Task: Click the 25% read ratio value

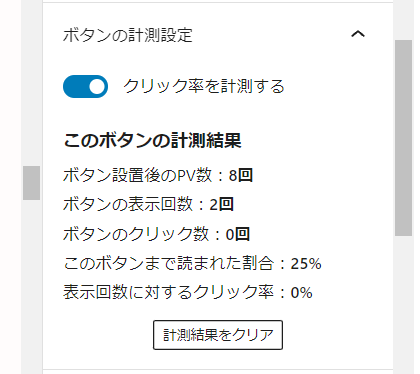Action: (306, 264)
